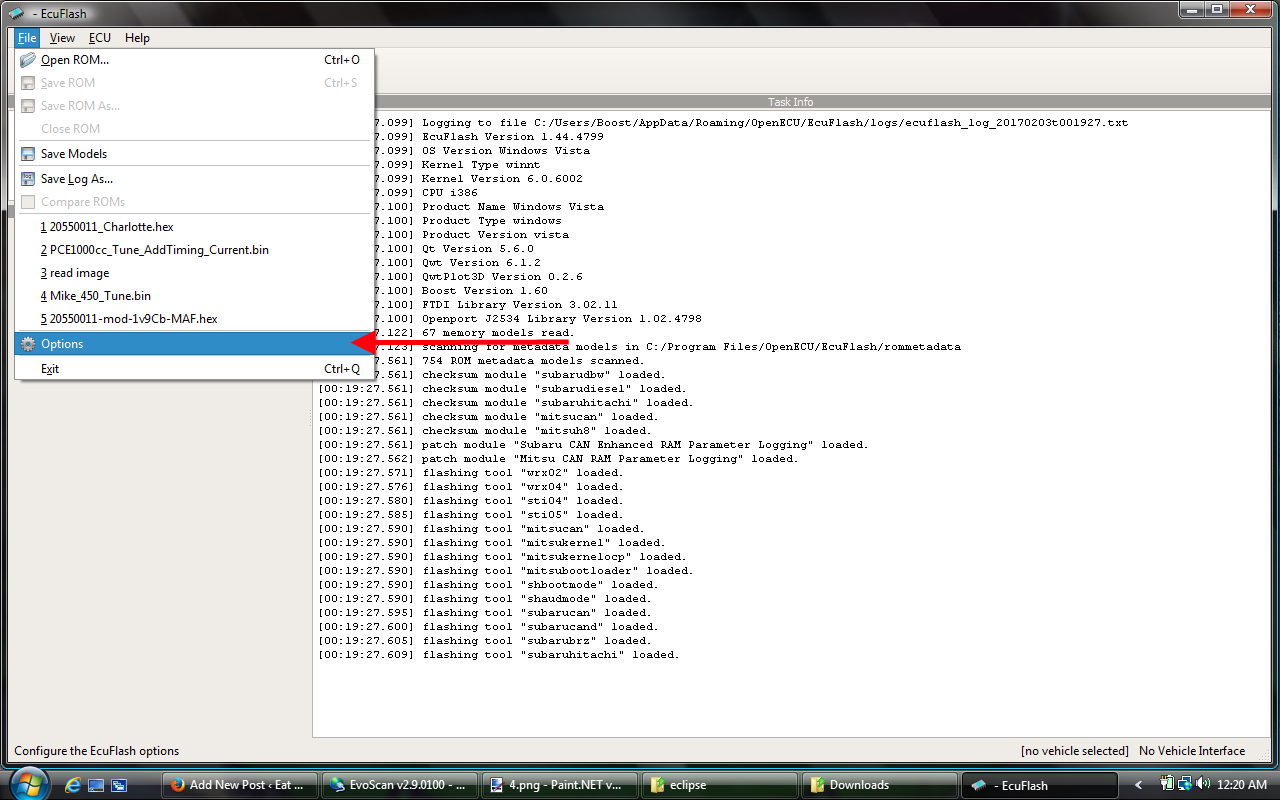The height and width of the screenshot is (800, 1280).
Task: Click Show Desktop quick launch icon
Action: (x=96, y=786)
